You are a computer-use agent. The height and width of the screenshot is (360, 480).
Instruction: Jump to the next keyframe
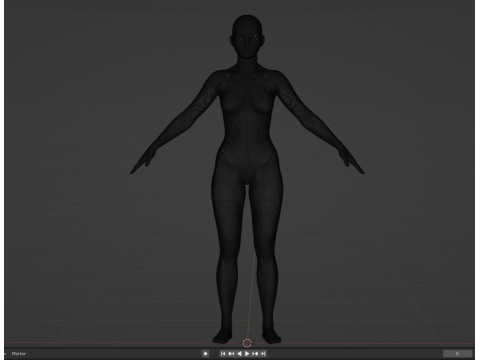pos(255,354)
